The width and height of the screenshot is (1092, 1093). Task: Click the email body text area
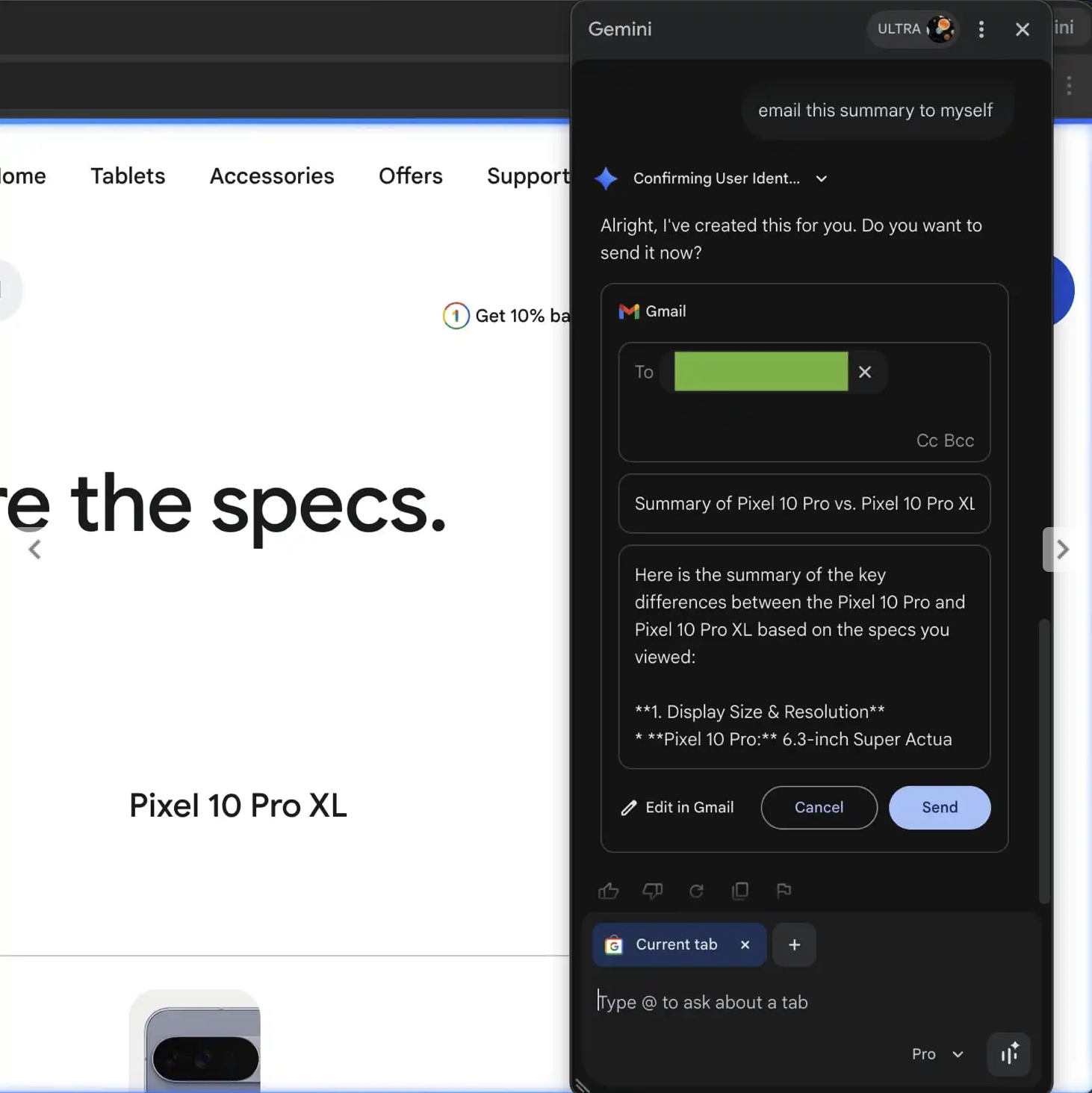coord(804,657)
